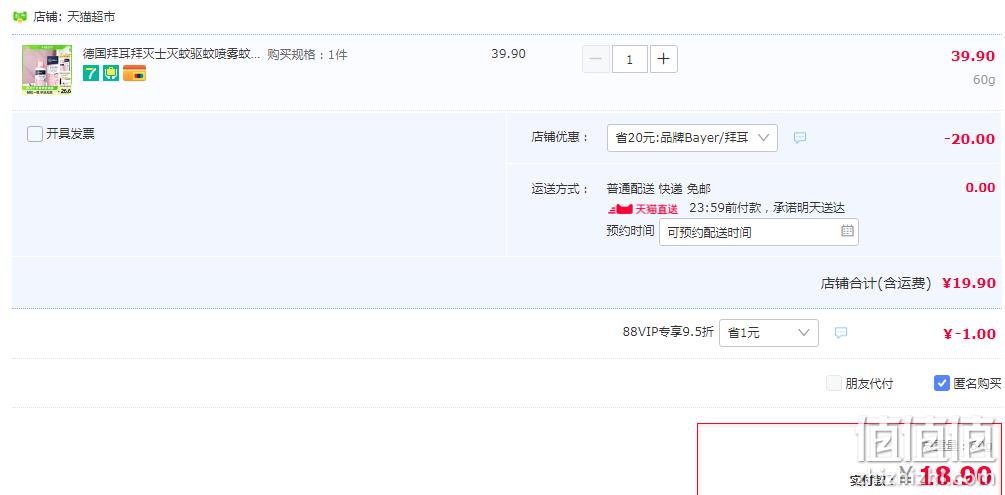Click the green shield guarantee badge icon

(x=111, y=73)
